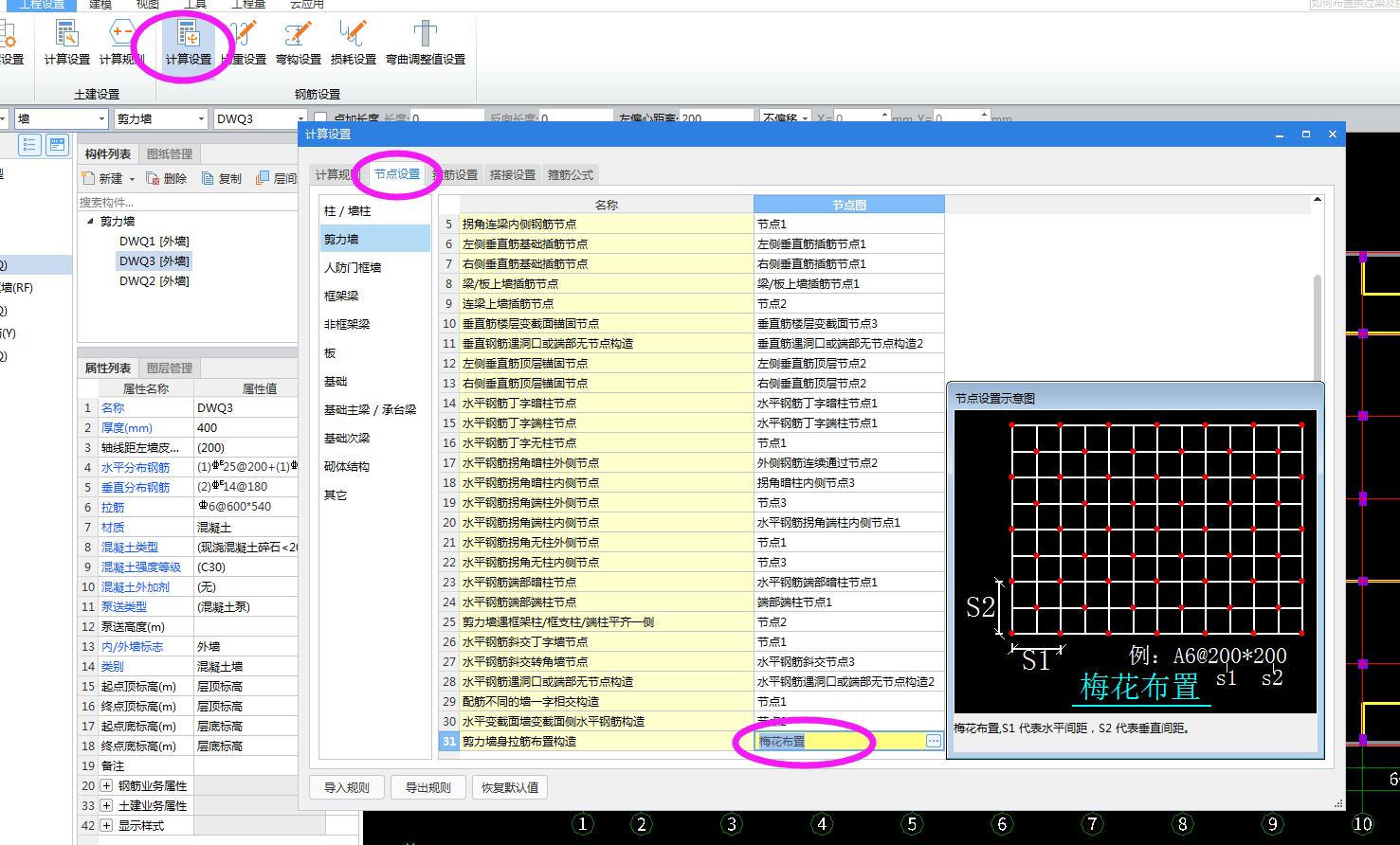Select 基础主梁 / 承台梁 category
The width and height of the screenshot is (1400, 845).
point(375,410)
